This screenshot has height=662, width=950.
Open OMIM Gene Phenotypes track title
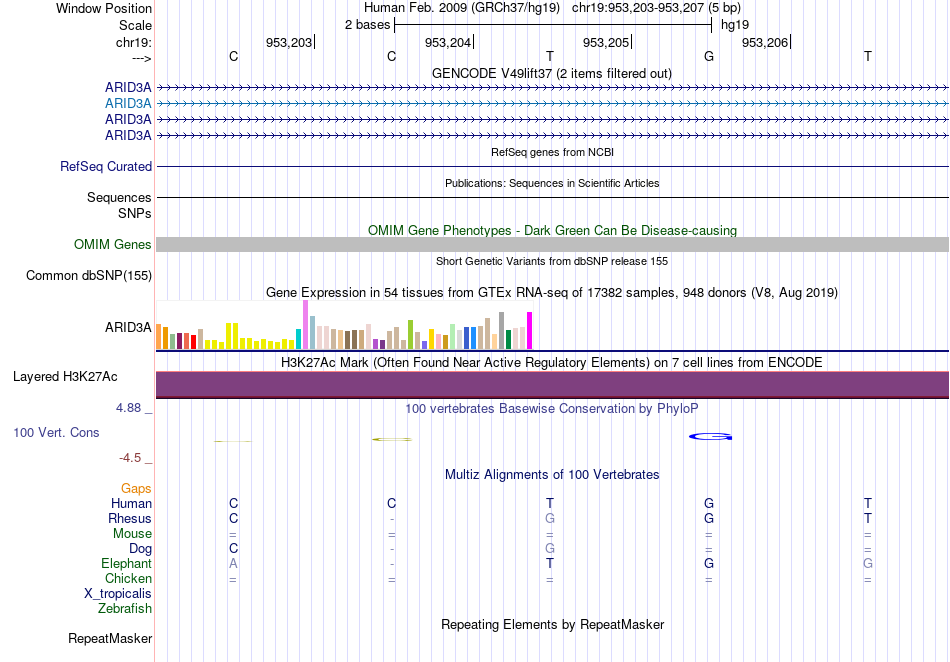(552, 231)
